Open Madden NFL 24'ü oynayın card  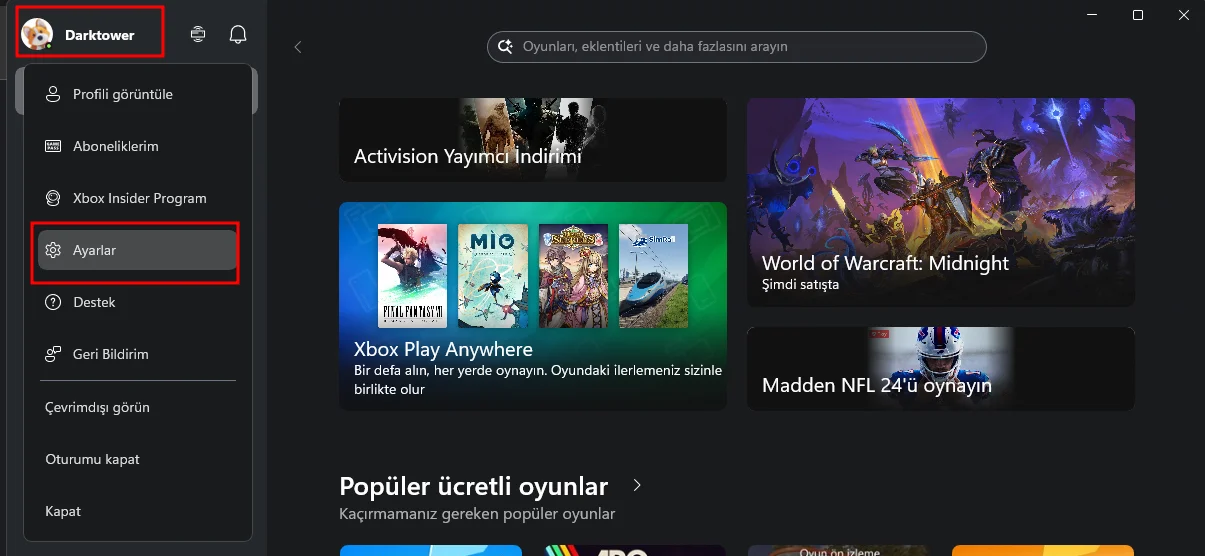pos(941,368)
